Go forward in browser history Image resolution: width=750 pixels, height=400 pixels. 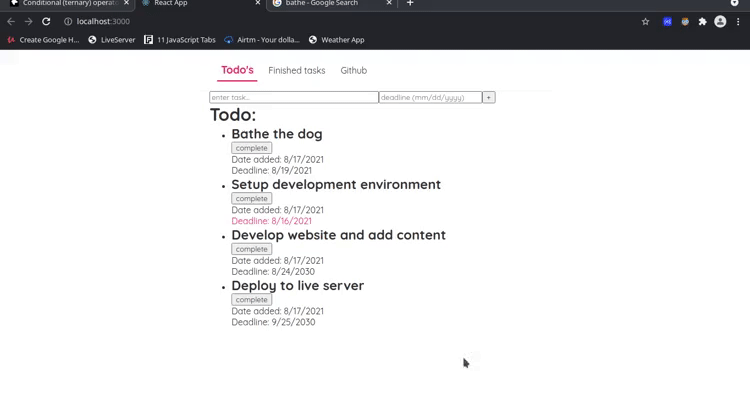coord(28,22)
